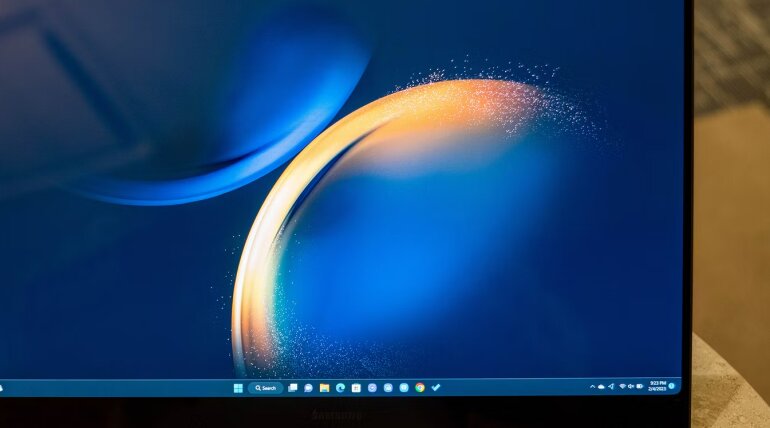The width and height of the screenshot is (770, 428).
Task: Open the notification count badge
Action: pyautogui.click(x=671, y=386)
